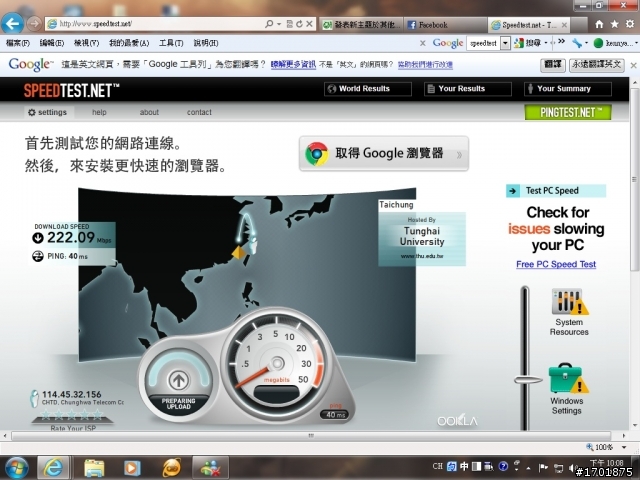Image resolution: width=640 pixels, height=480 pixels.
Task: Open Windows Explorer folder on taskbar
Action: pyautogui.click(x=94, y=468)
